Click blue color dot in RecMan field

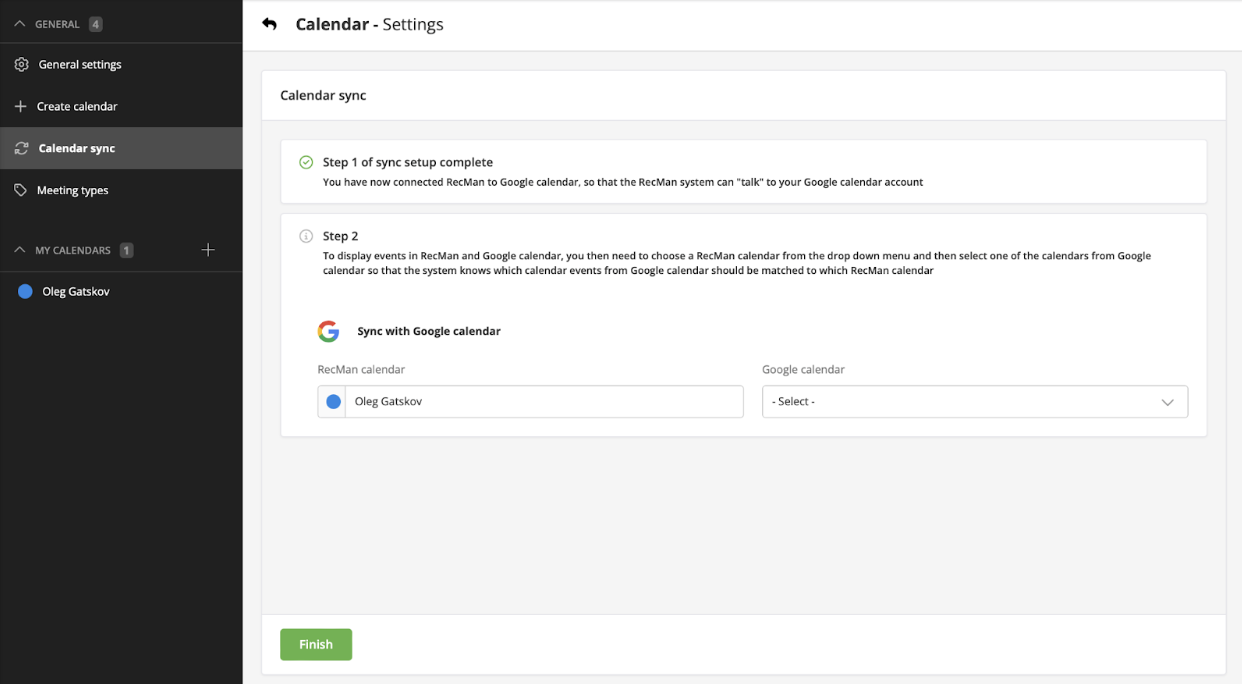332,401
